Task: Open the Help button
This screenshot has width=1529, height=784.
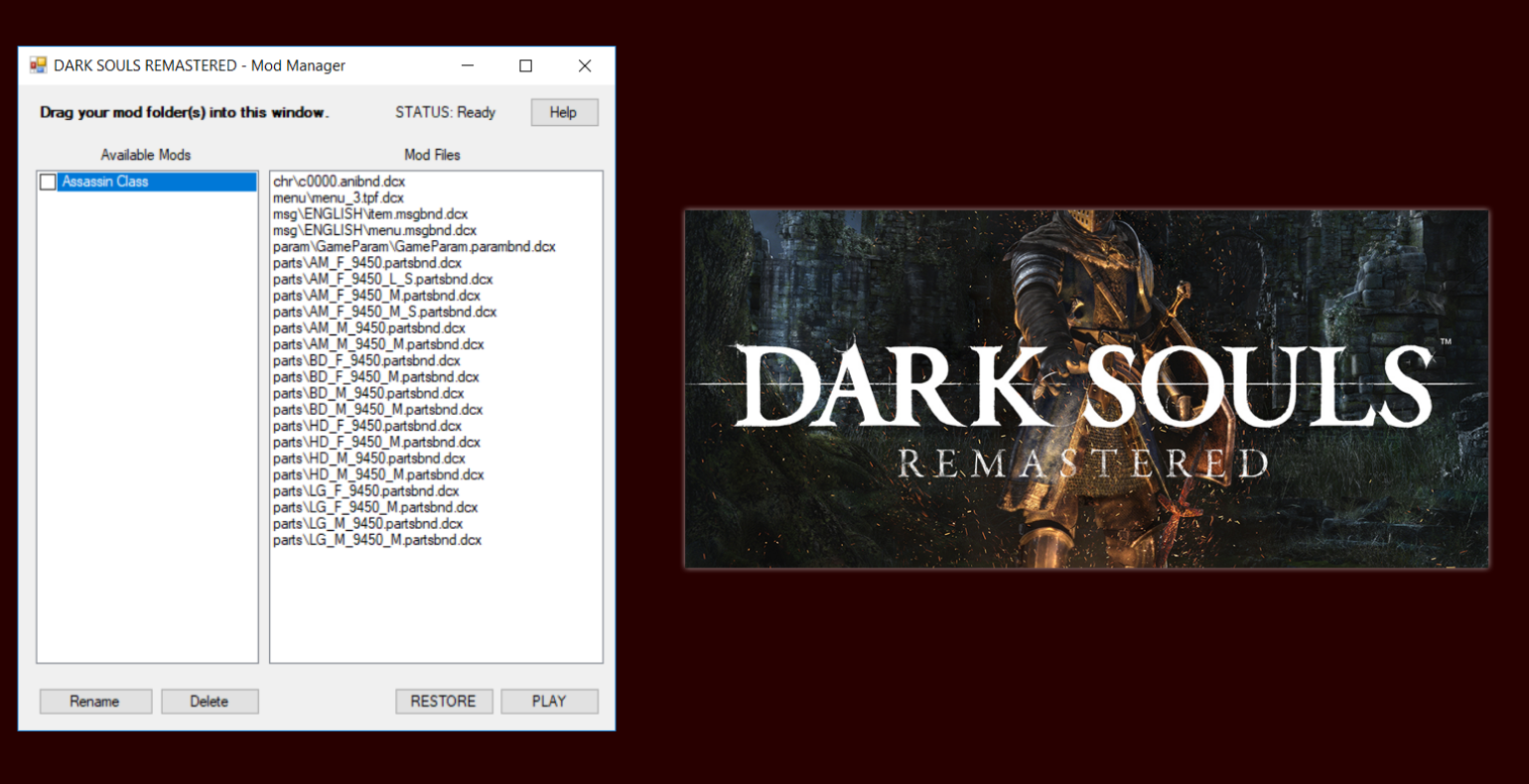Action: tap(564, 112)
